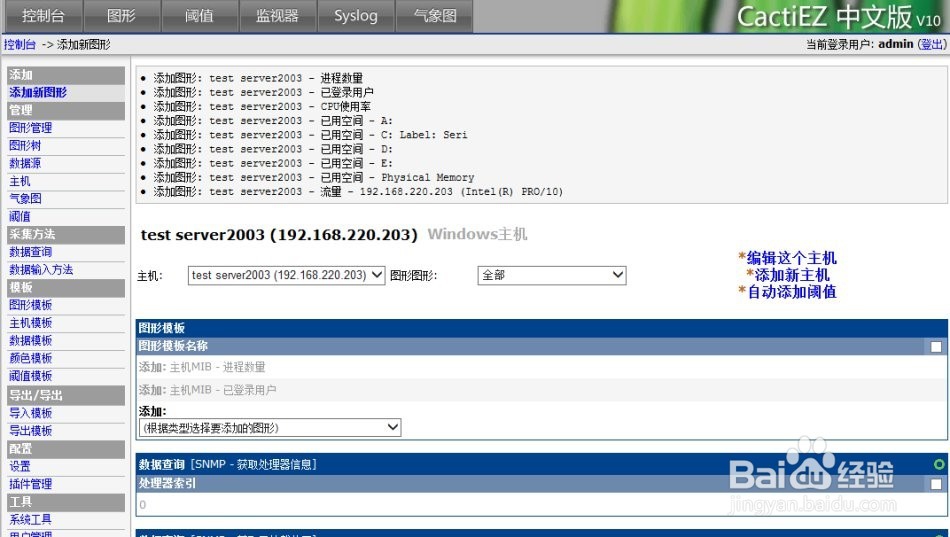Screen dimensions: 950x537
Task: Open 数据查询 under 采集方法
Action: [30, 252]
